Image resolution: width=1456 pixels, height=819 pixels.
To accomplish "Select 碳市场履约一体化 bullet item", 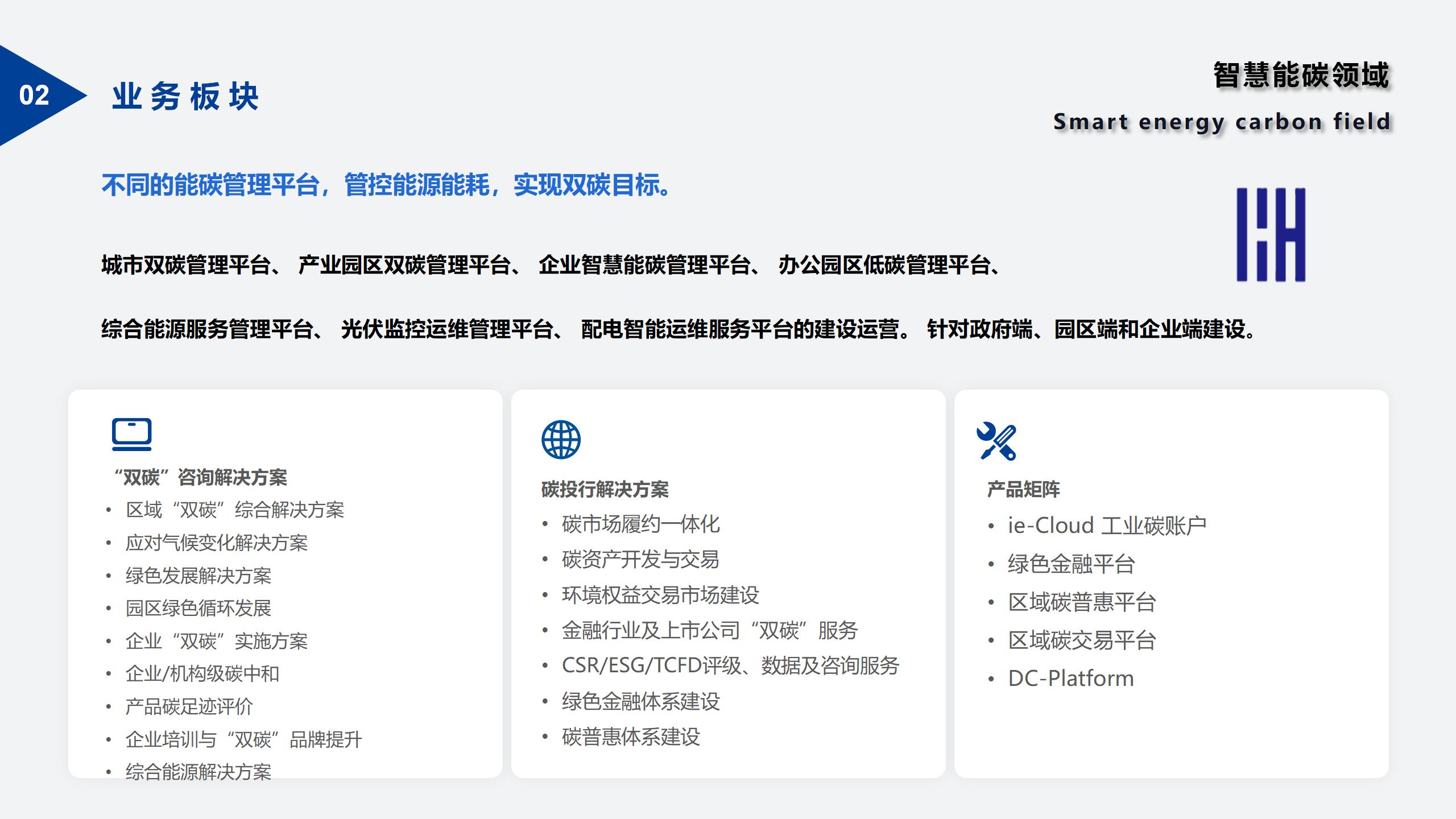I will (x=640, y=524).
